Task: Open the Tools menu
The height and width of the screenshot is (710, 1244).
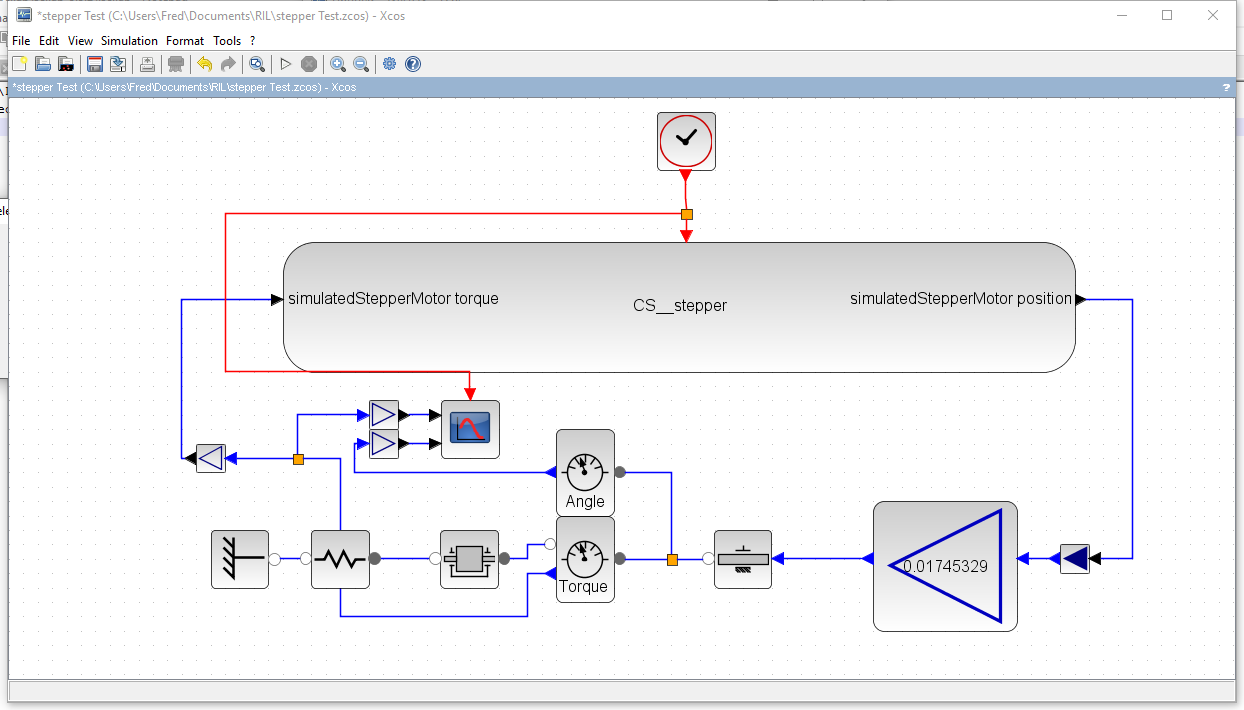Action: [227, 41]
